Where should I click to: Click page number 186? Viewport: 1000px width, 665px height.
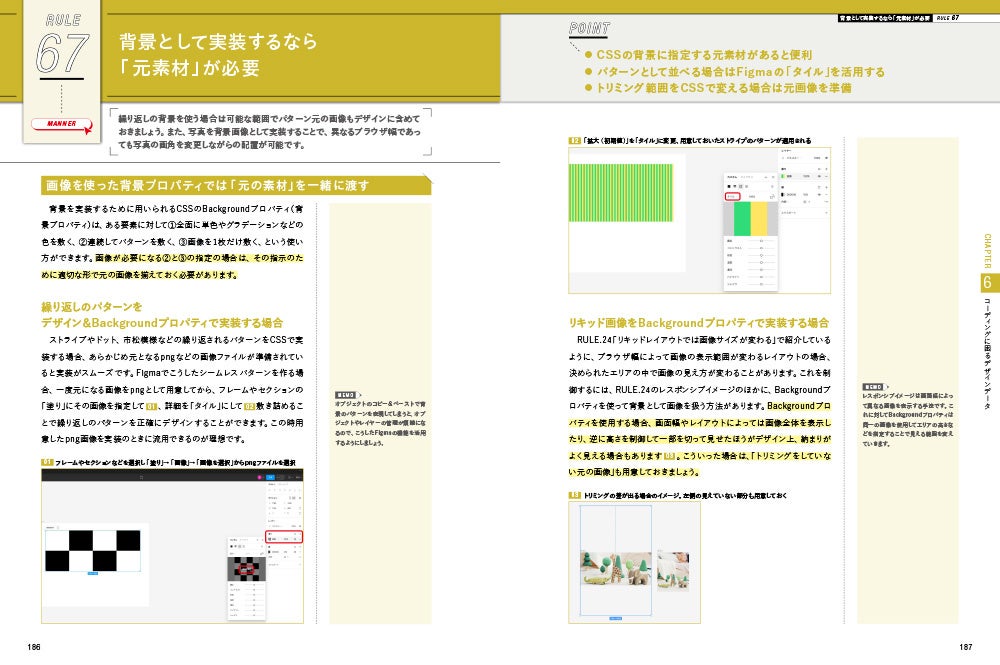(x=34, y=647)
